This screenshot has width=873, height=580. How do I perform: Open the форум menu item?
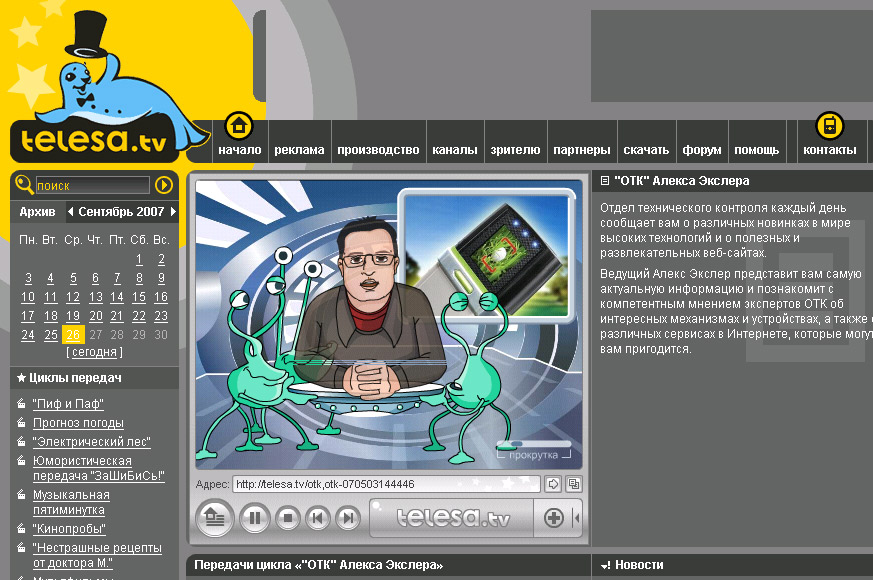click(702, 150)
